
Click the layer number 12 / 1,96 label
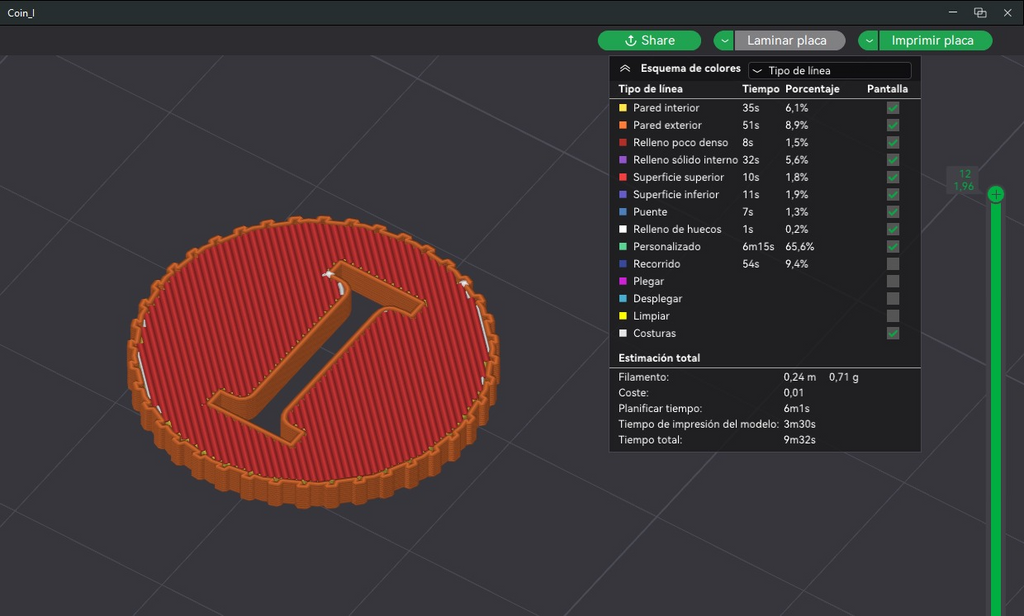point(964,180)
